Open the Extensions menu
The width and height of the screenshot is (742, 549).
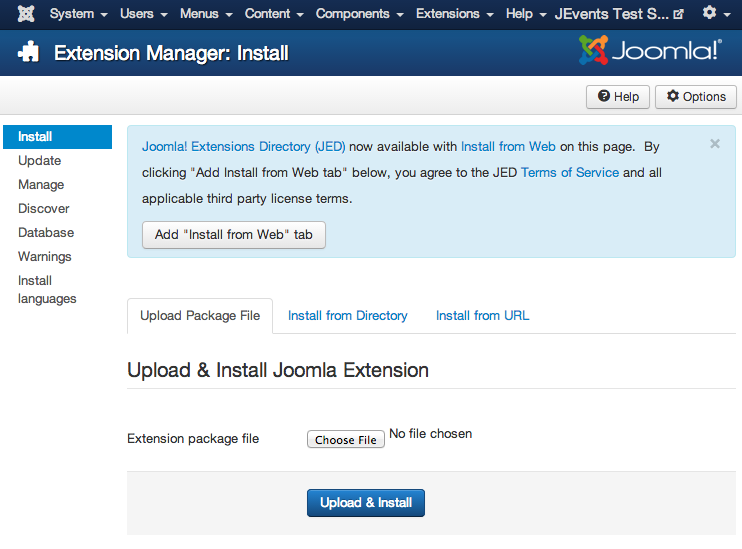pyautogui.click(x=454, y=14)
